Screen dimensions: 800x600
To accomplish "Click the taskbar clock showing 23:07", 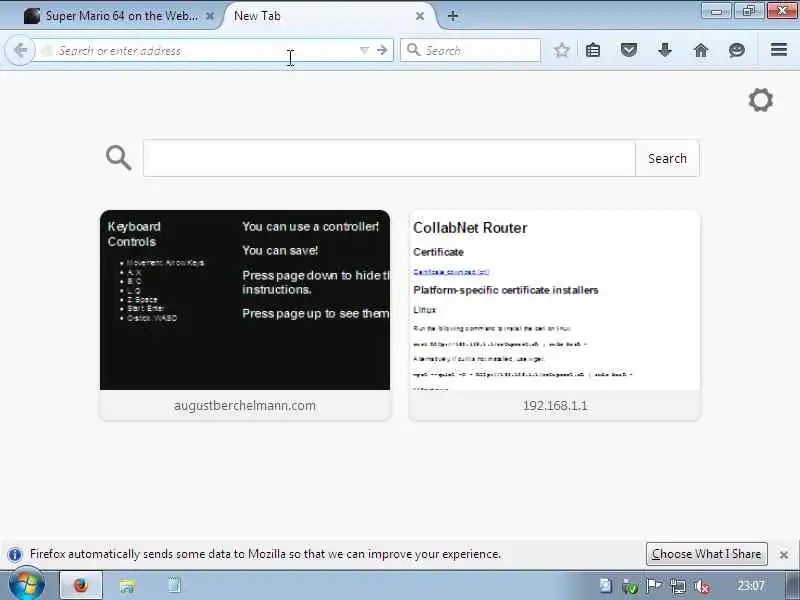I will [x=751, y=585].
